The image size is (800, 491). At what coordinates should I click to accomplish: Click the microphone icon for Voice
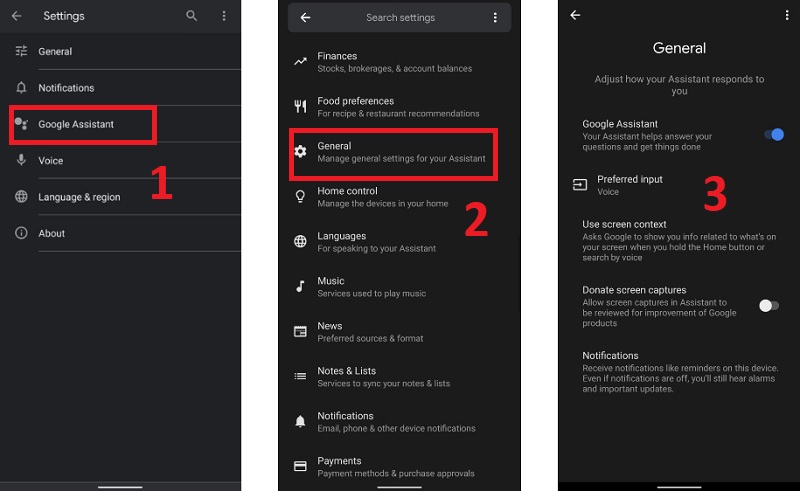click(x=21, y=160)
